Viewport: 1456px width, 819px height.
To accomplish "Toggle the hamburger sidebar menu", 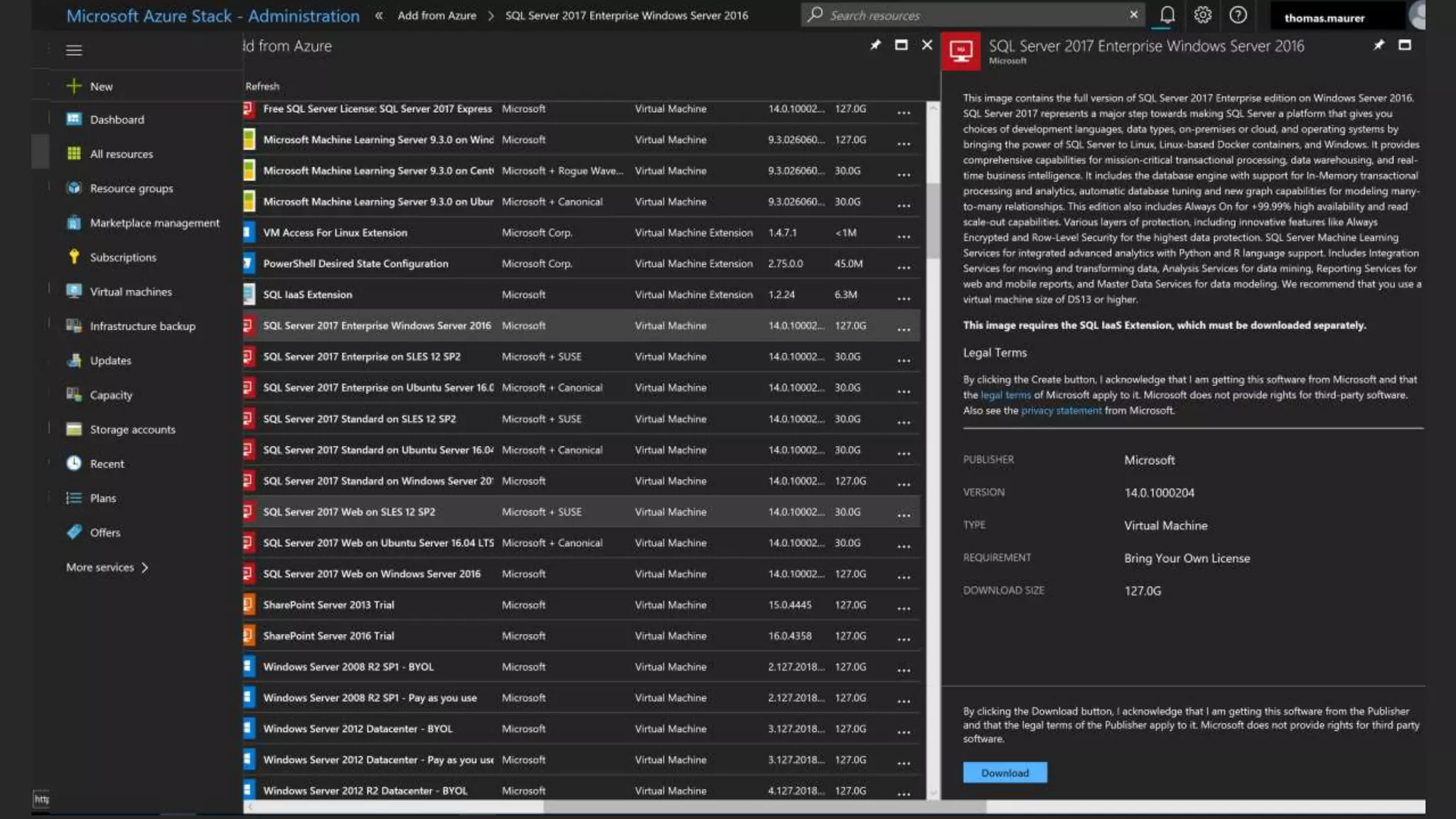I will point(74,50).
